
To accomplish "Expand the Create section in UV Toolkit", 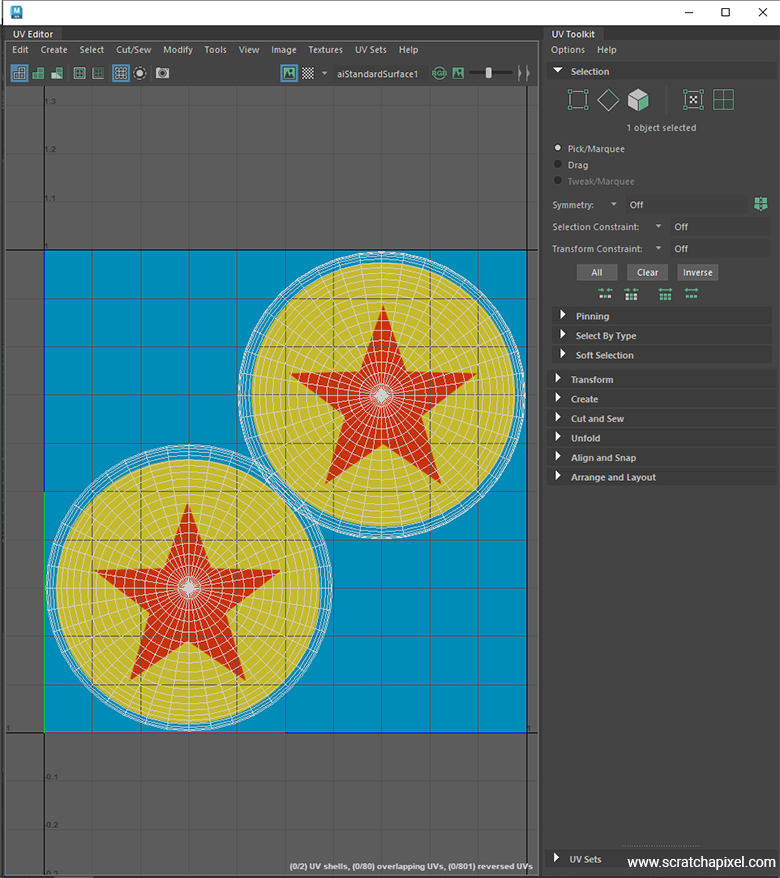I will coord(558,398).
